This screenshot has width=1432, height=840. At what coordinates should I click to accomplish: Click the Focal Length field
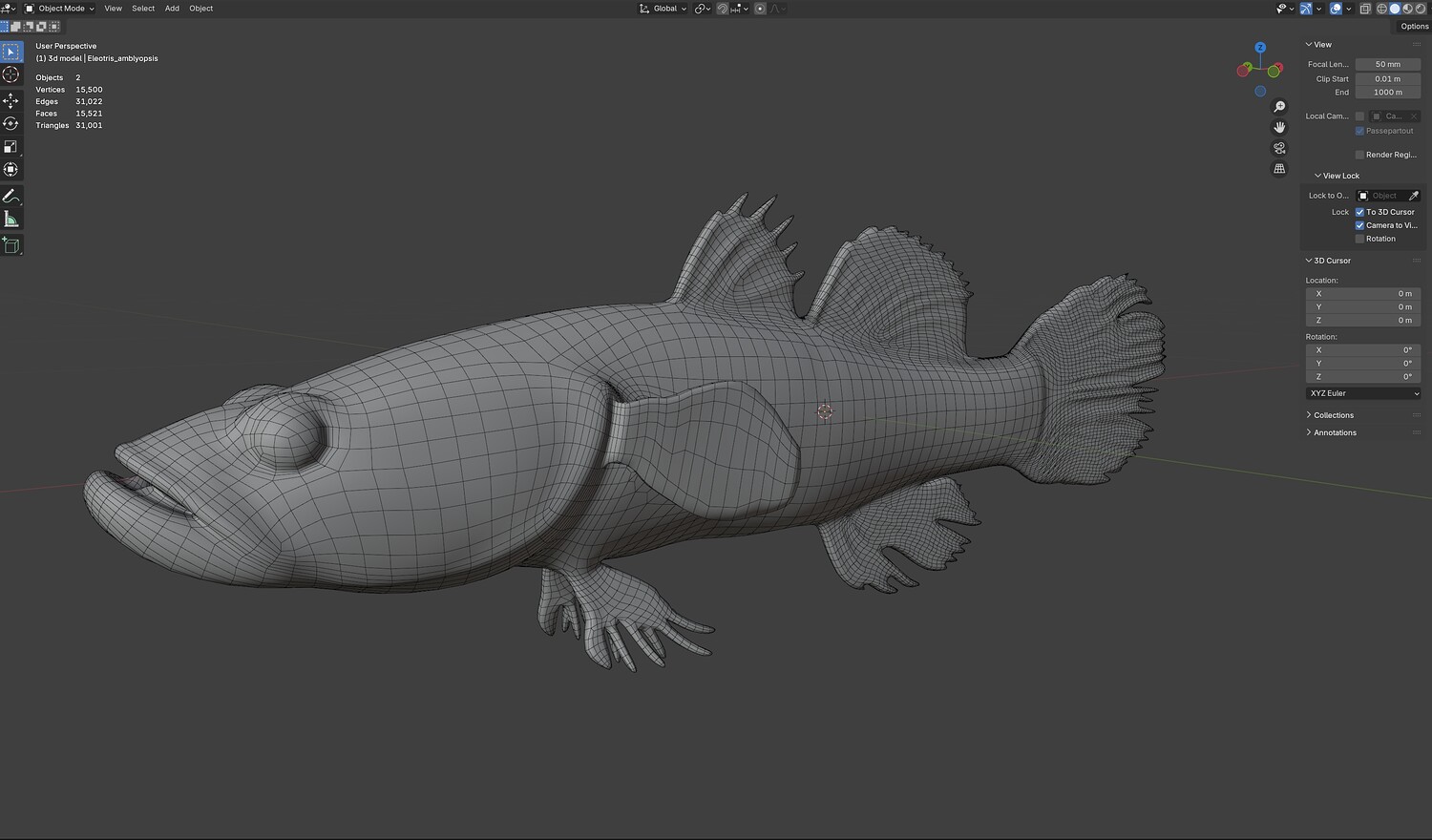tap(1388, 65)
